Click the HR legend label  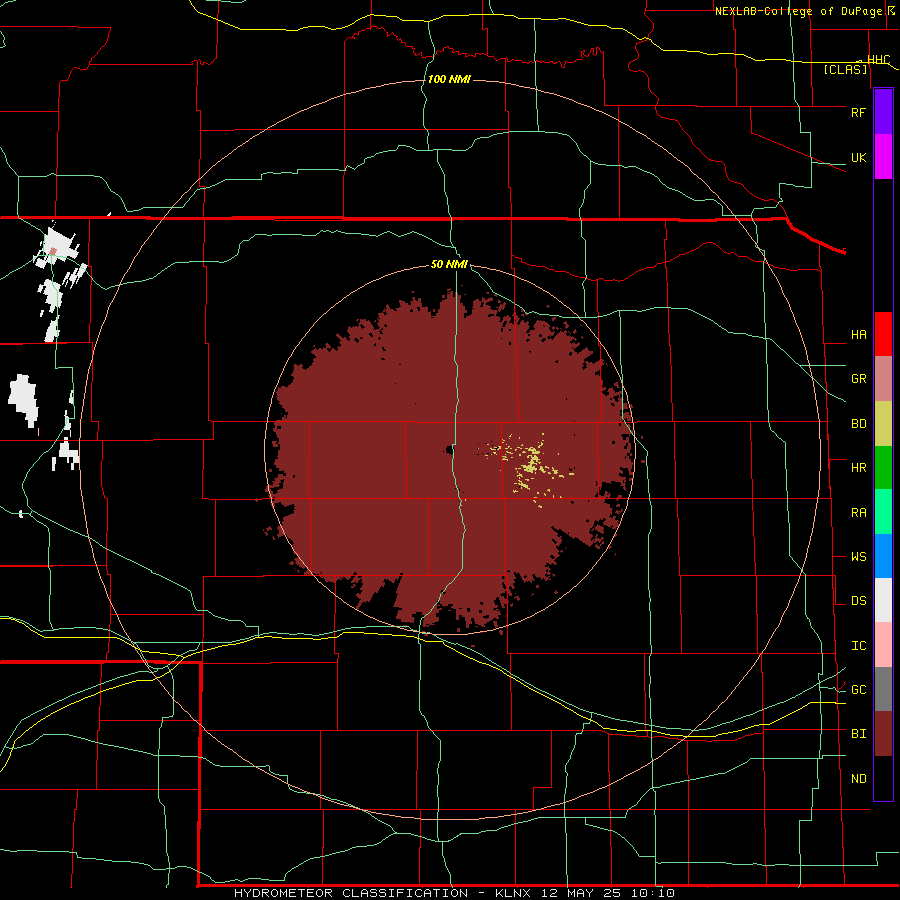(858, 468)
